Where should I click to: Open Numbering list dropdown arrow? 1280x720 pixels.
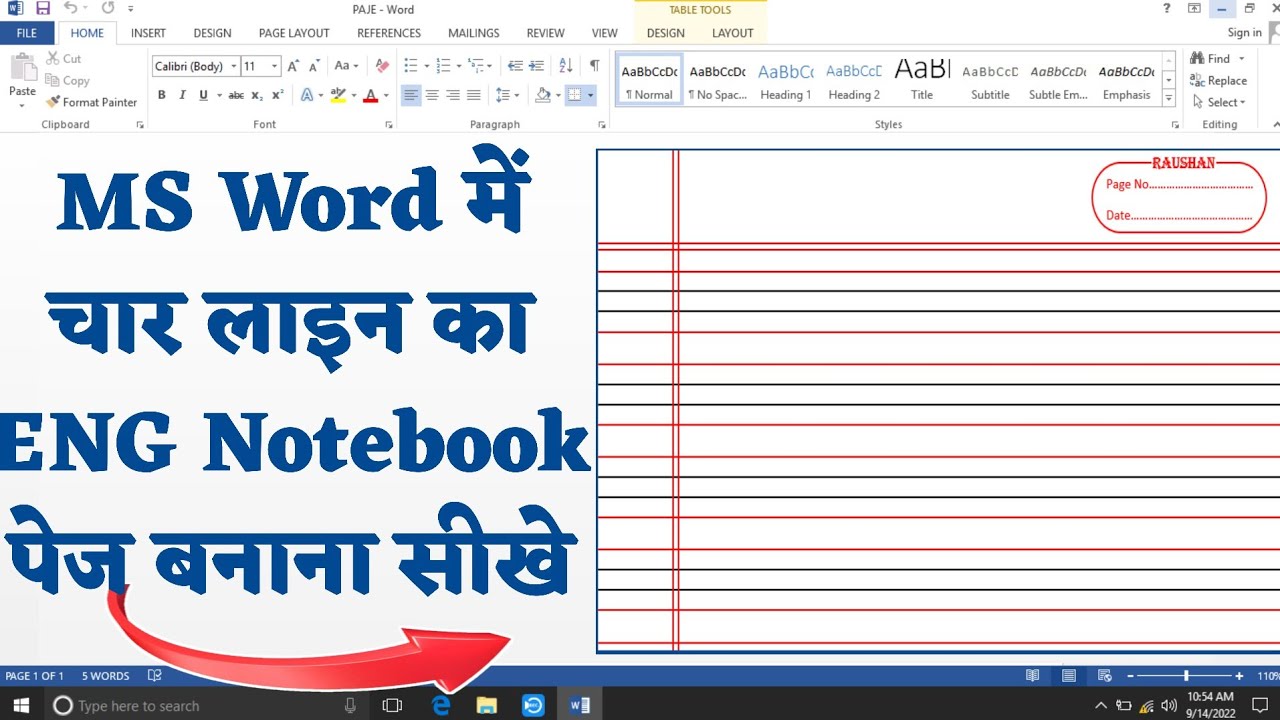[x=459, y=66]
